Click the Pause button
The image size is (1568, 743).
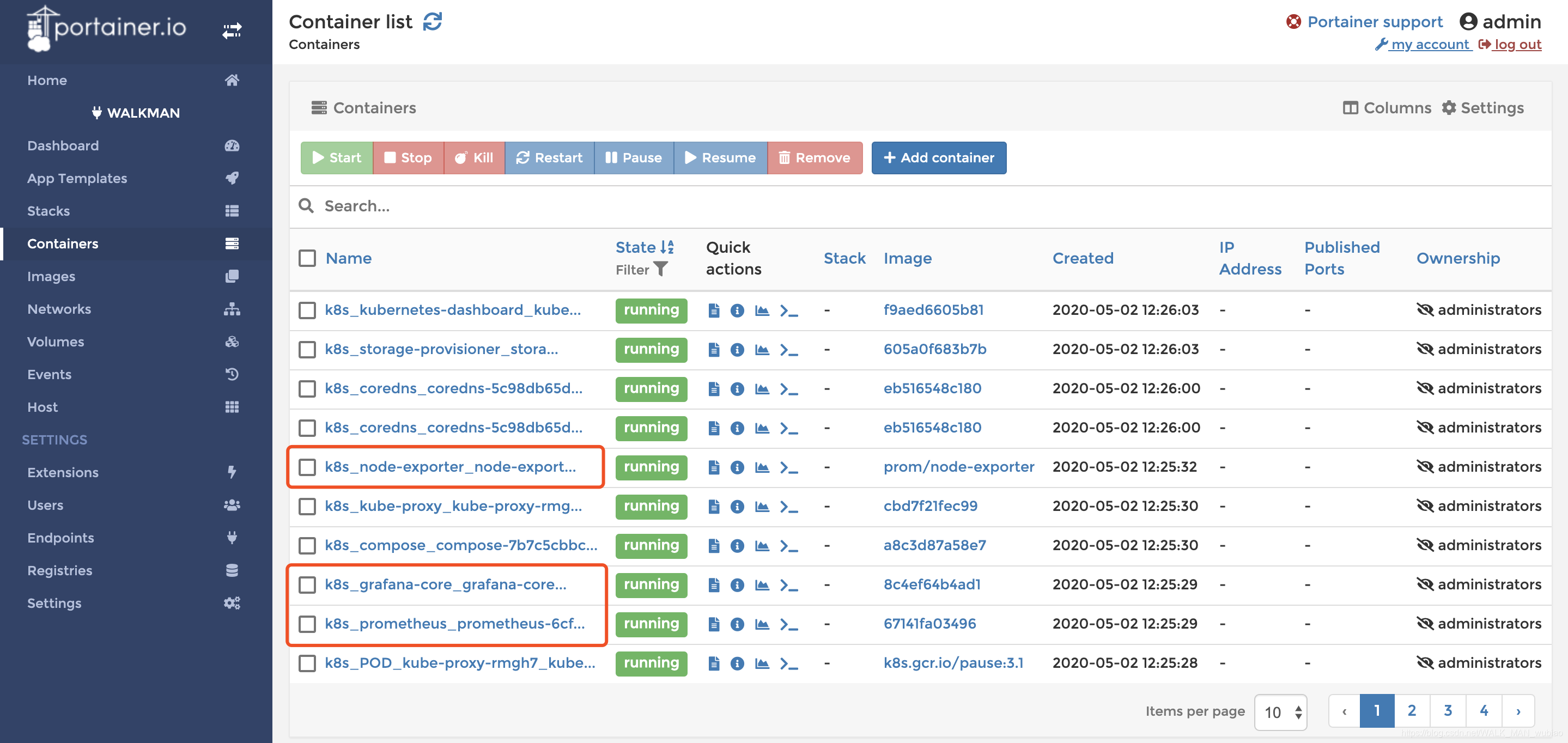634,157
